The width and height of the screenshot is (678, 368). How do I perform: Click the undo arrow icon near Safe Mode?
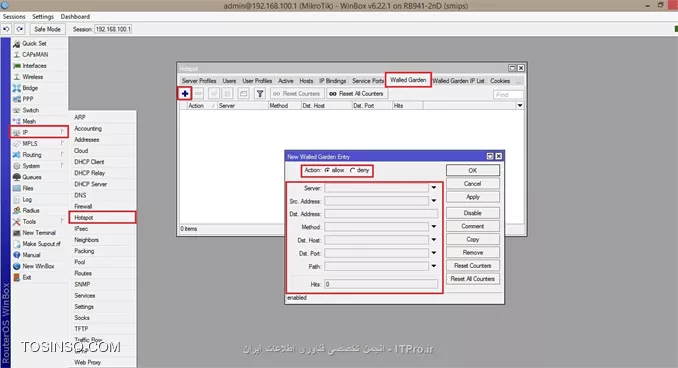6,29
